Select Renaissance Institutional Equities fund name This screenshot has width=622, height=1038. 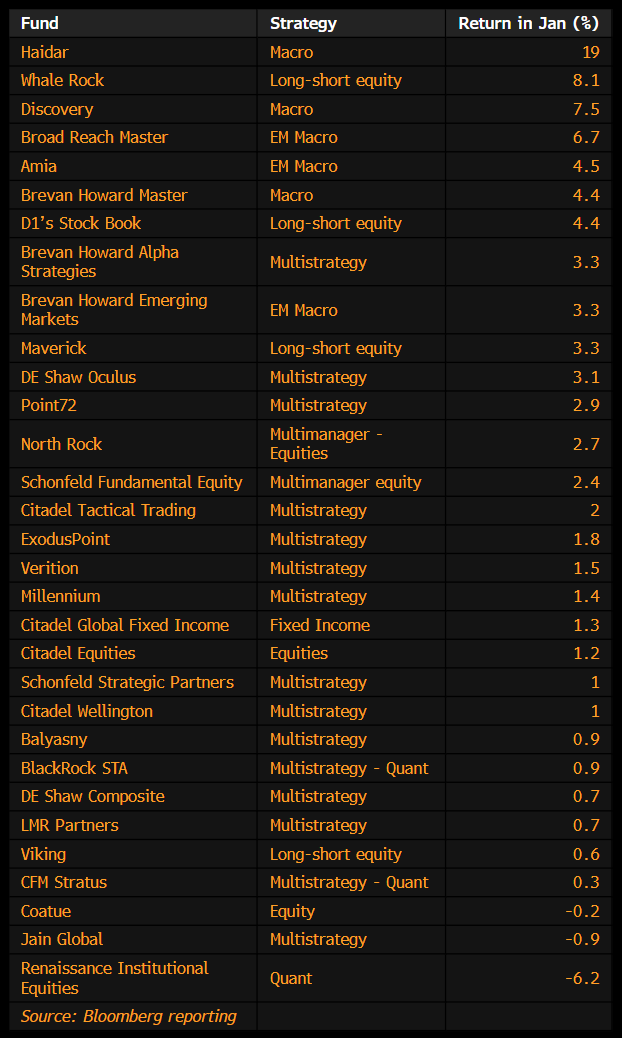(x=114, y=978)
